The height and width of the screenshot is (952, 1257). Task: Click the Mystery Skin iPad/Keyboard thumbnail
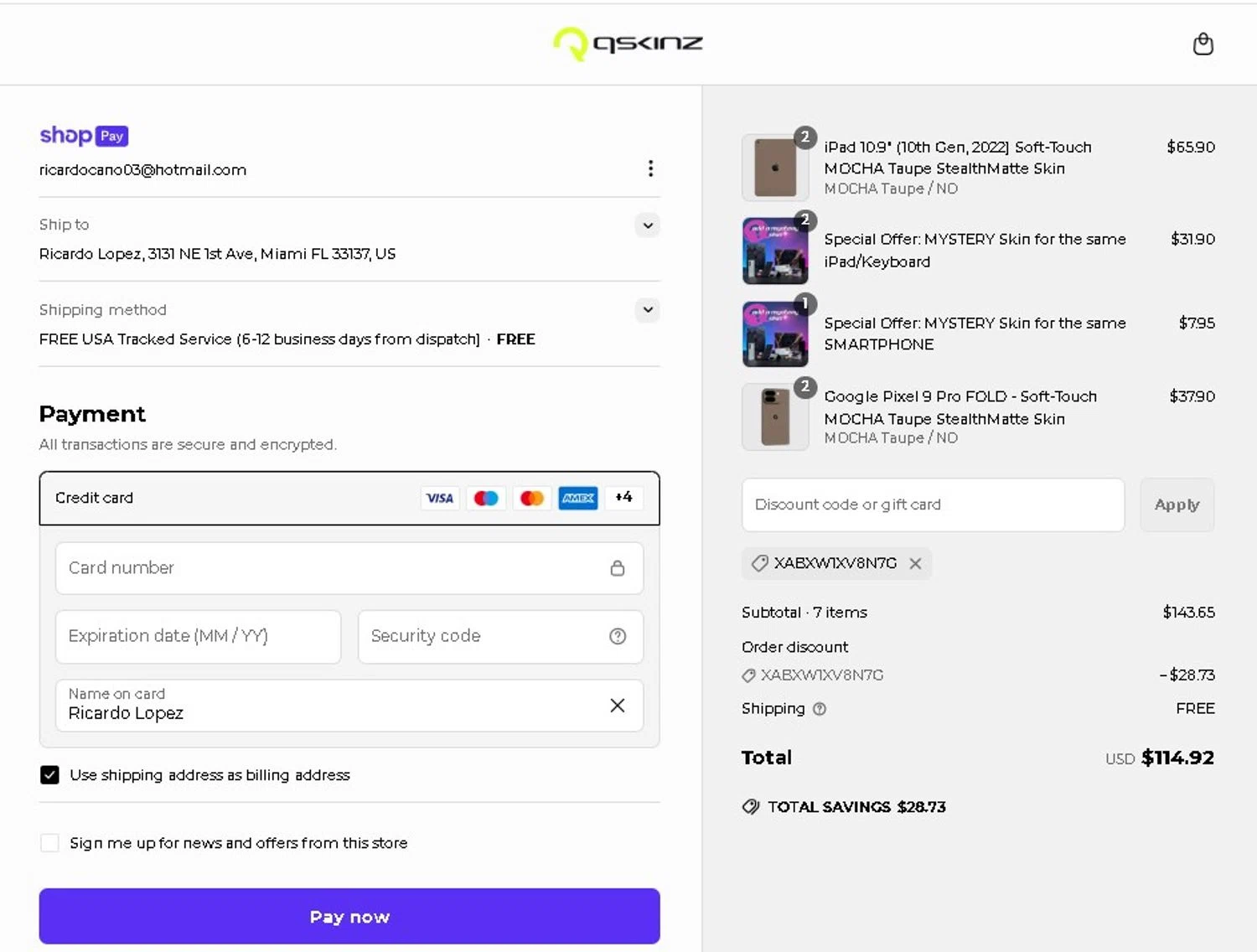coord(775,251)
